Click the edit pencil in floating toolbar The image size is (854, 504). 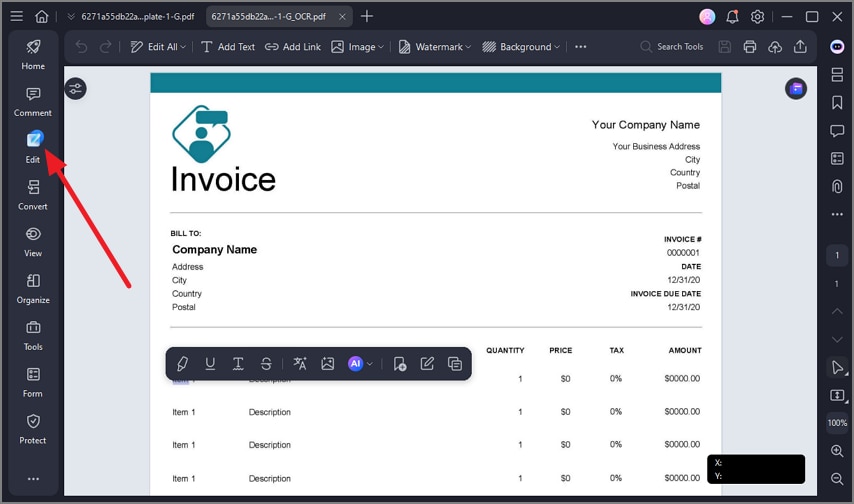pyautogui.click(x=428, y=363)
